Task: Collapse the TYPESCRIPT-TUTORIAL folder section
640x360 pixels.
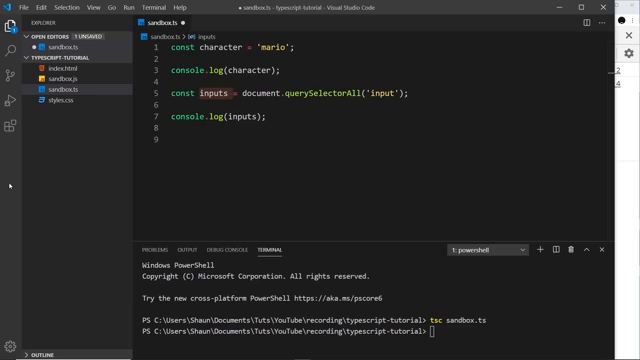Action: click(27, 58)
